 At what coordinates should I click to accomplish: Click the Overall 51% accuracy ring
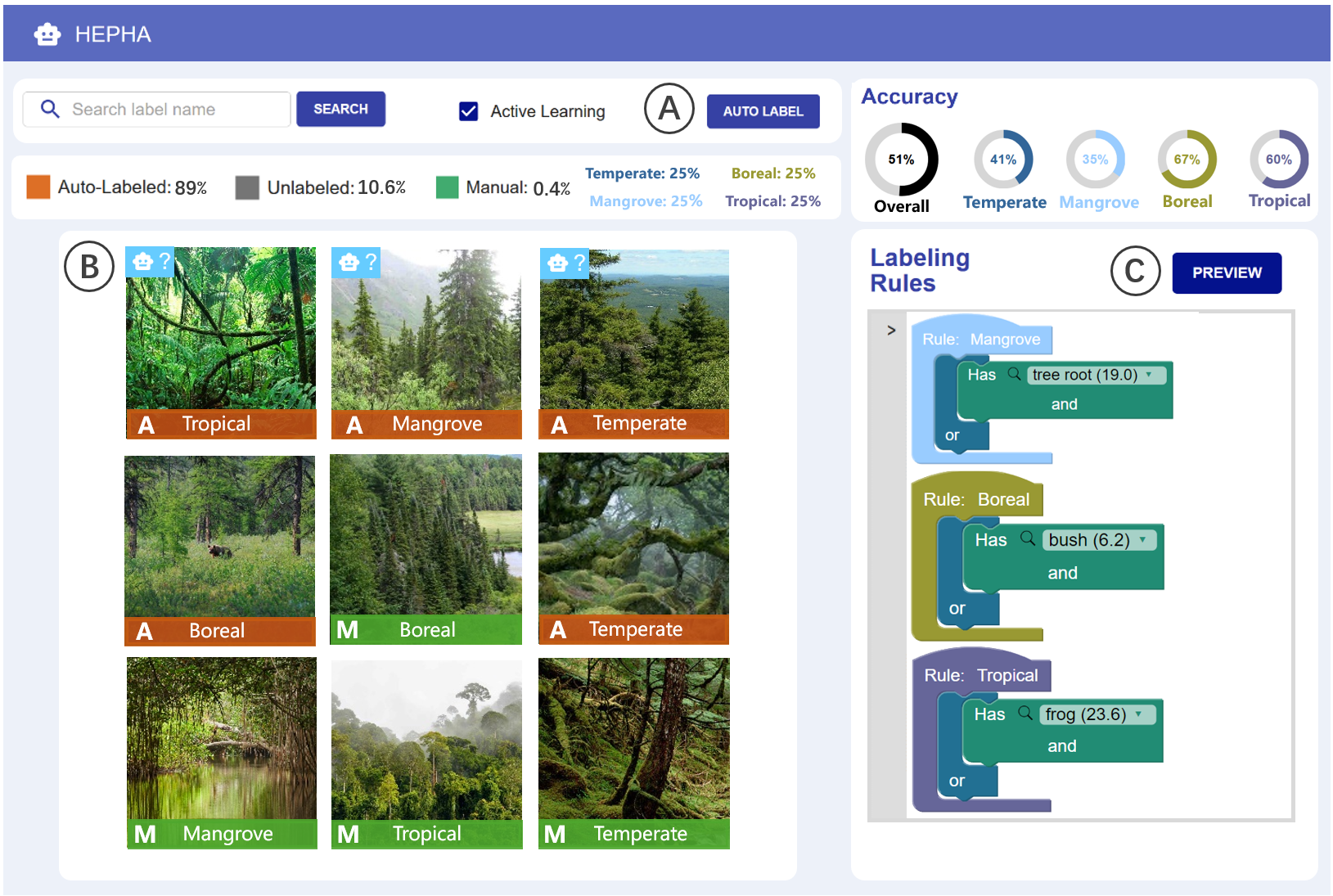coord(901,160)
